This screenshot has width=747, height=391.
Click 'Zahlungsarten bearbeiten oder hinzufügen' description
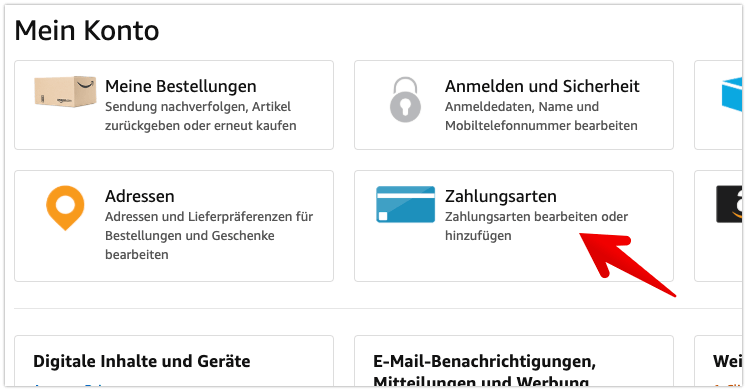click(536, 226)
